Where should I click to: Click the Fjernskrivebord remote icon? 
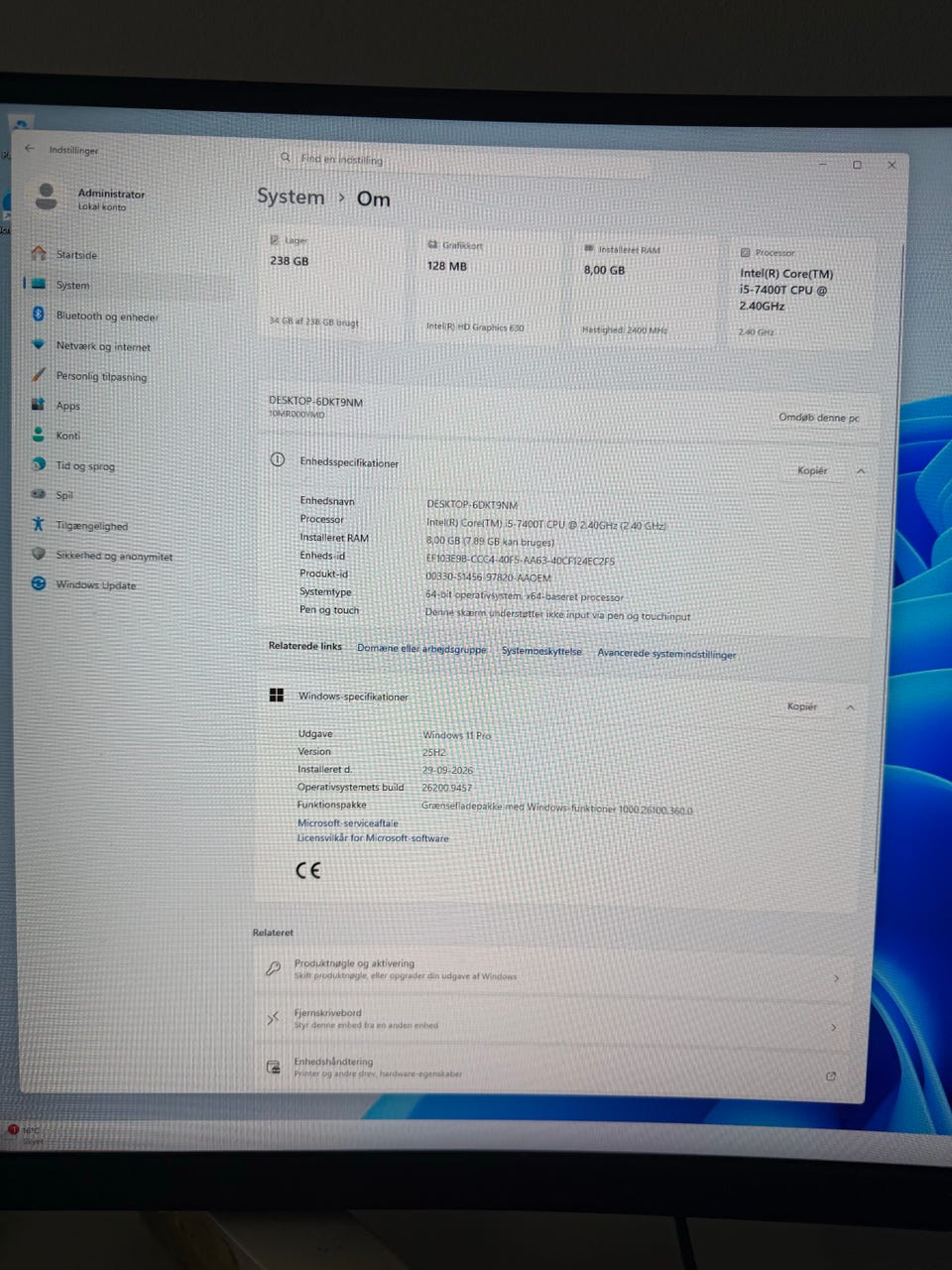[273, 1018]
